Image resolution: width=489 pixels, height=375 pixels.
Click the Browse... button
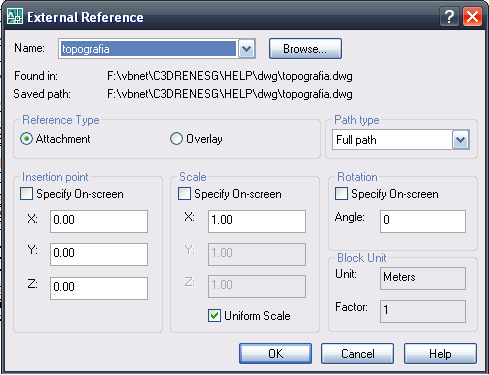(305, 49)
